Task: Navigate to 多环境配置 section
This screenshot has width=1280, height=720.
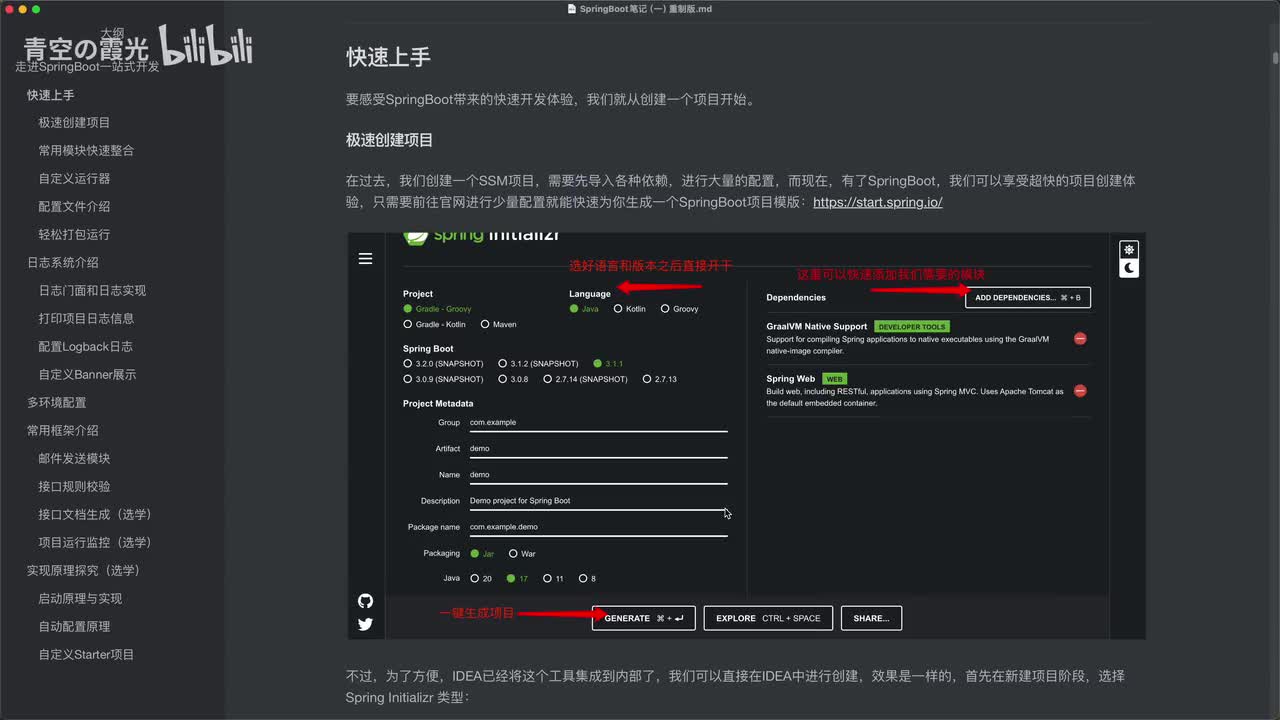Action: click(56, 403)
